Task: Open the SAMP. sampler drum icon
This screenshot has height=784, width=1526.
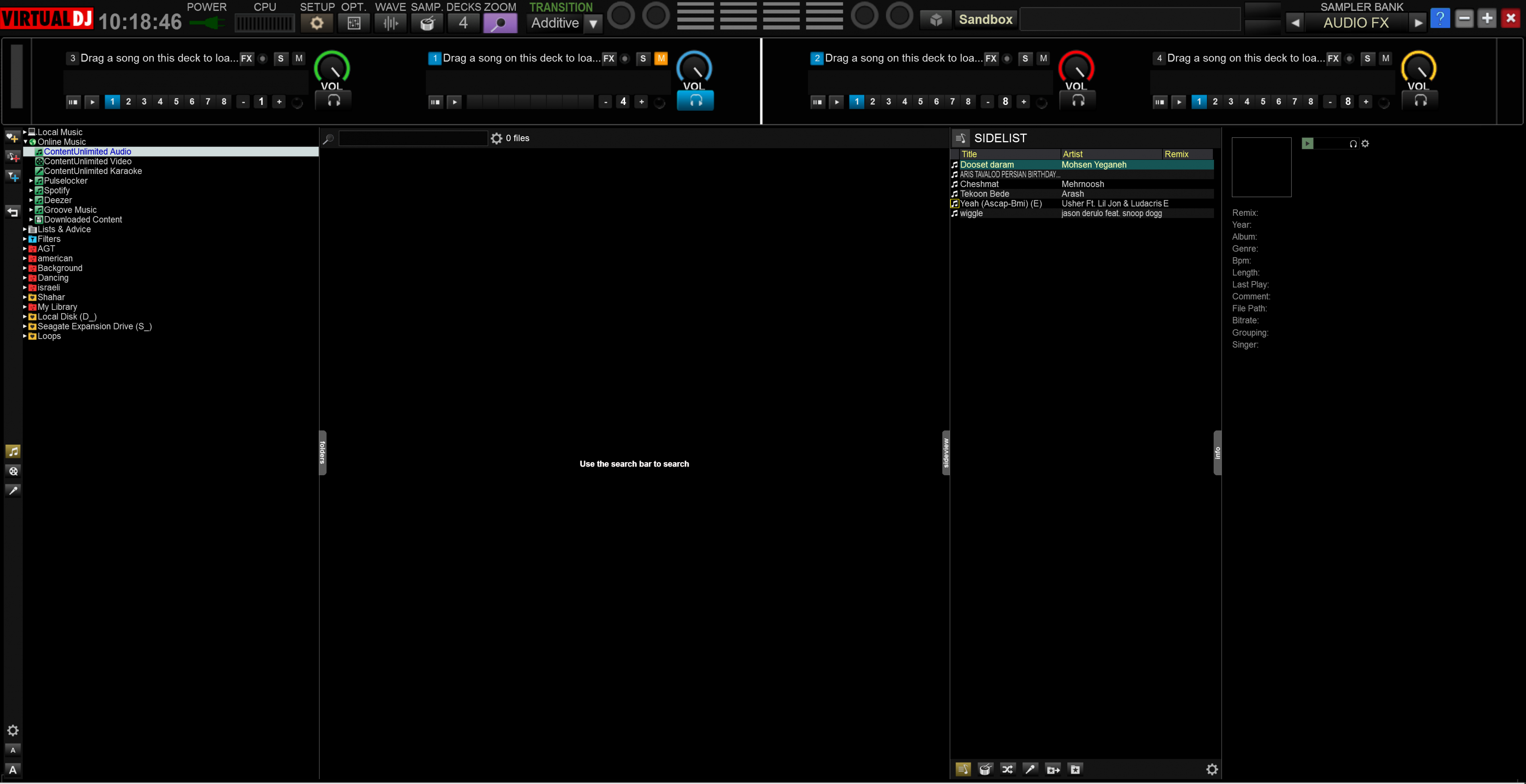Action: [x=427, y=23]
